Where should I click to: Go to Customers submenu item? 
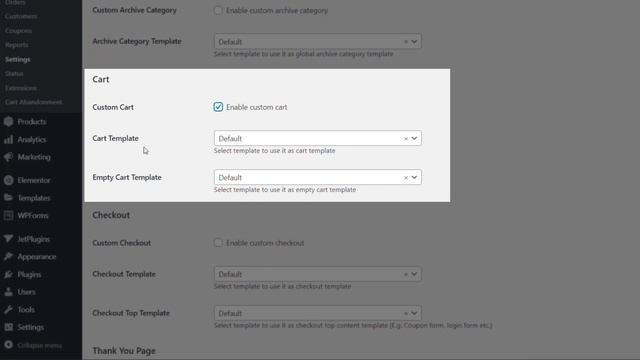tap(21, 16)
